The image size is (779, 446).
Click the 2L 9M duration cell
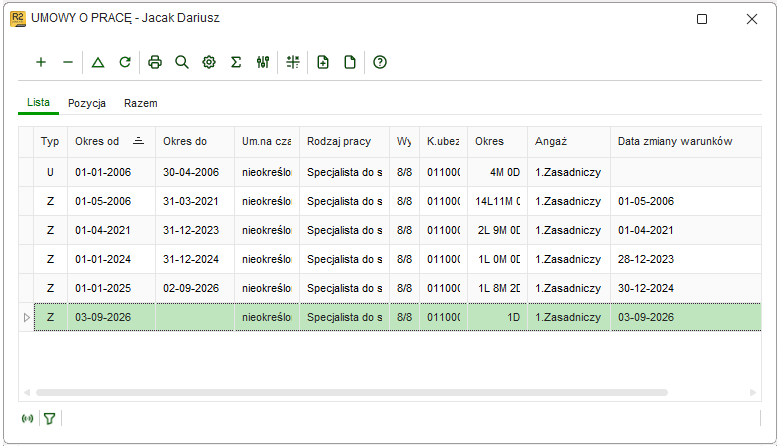tap(497, 230)
